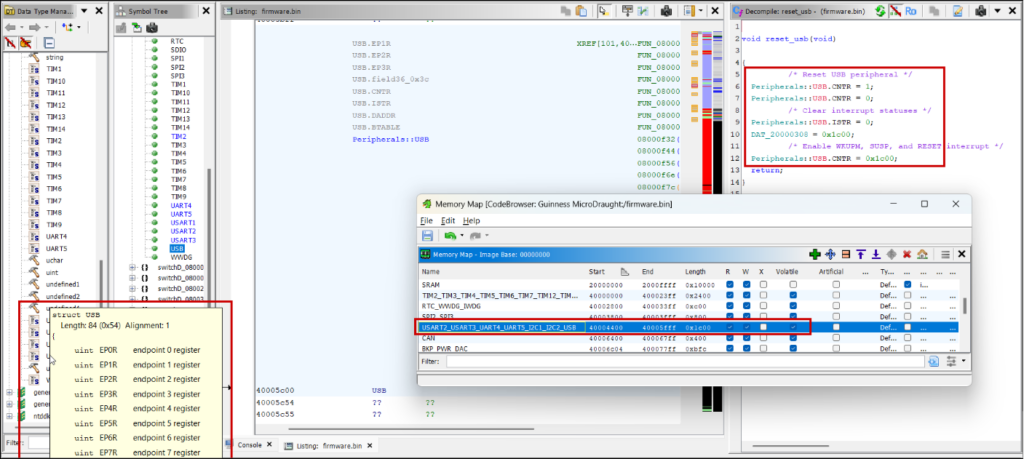Select USART1 in Symbol Tree
The height and width of the screenshot is (459, 1024).
[x=182, y=223]
